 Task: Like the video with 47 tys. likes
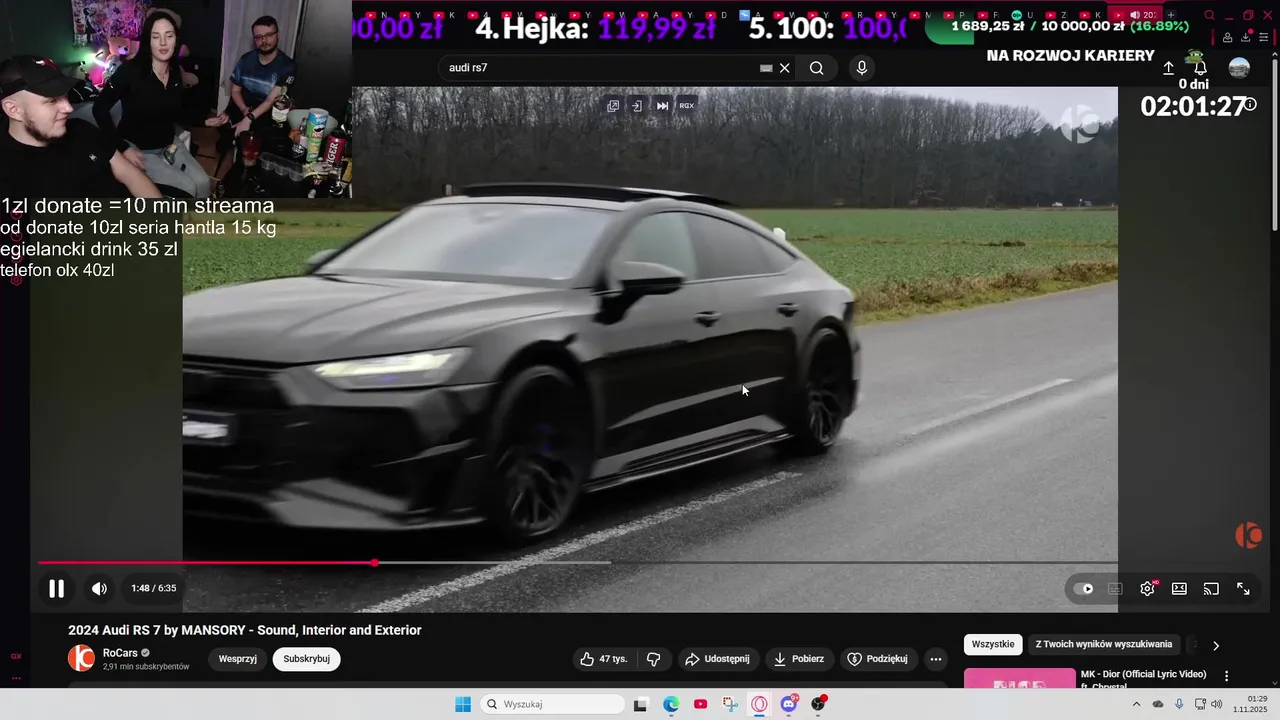coord(603,659)
